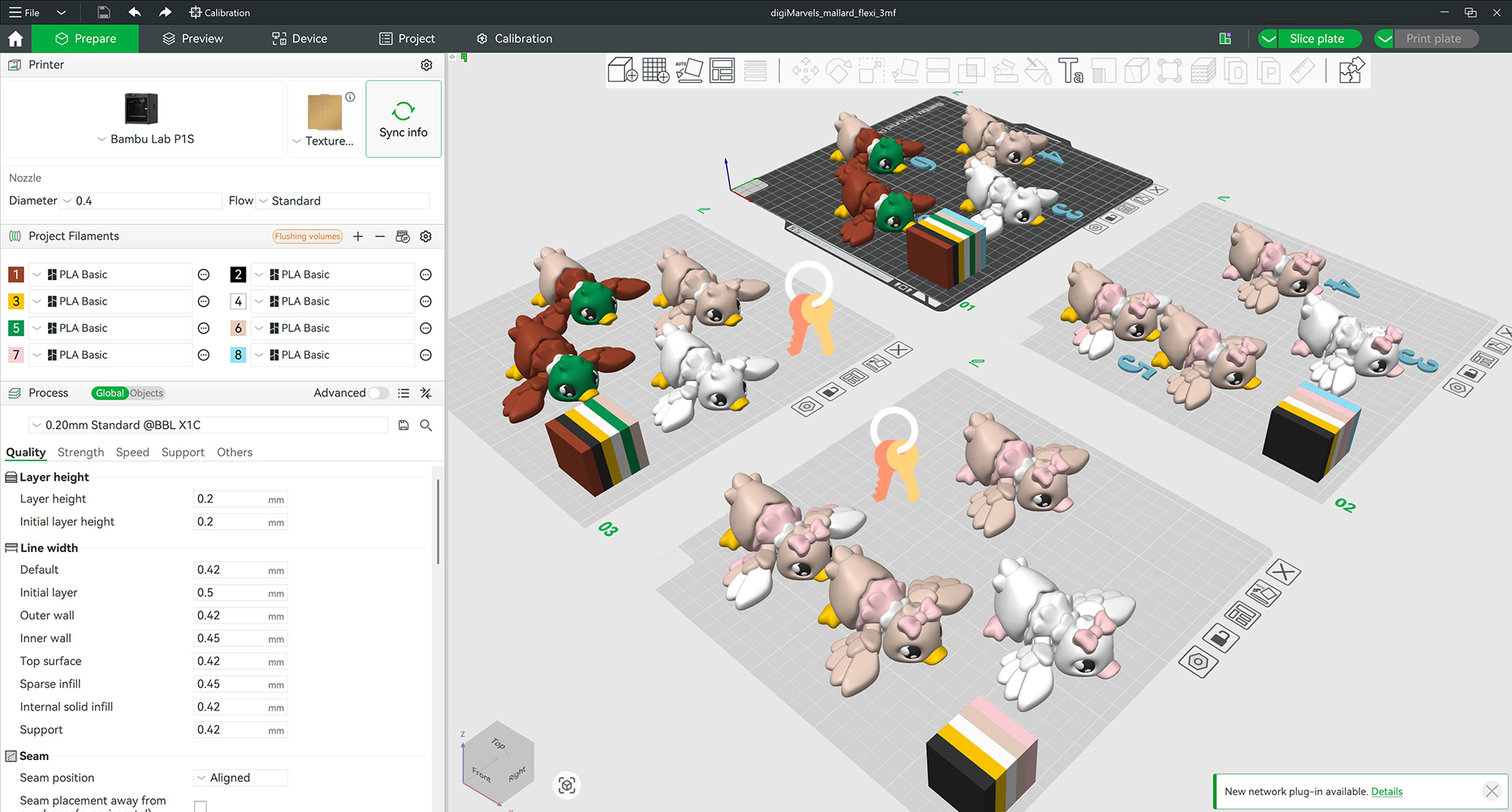Open the File menu
Screen dimensions: 1512x812
tap(24, 12)
